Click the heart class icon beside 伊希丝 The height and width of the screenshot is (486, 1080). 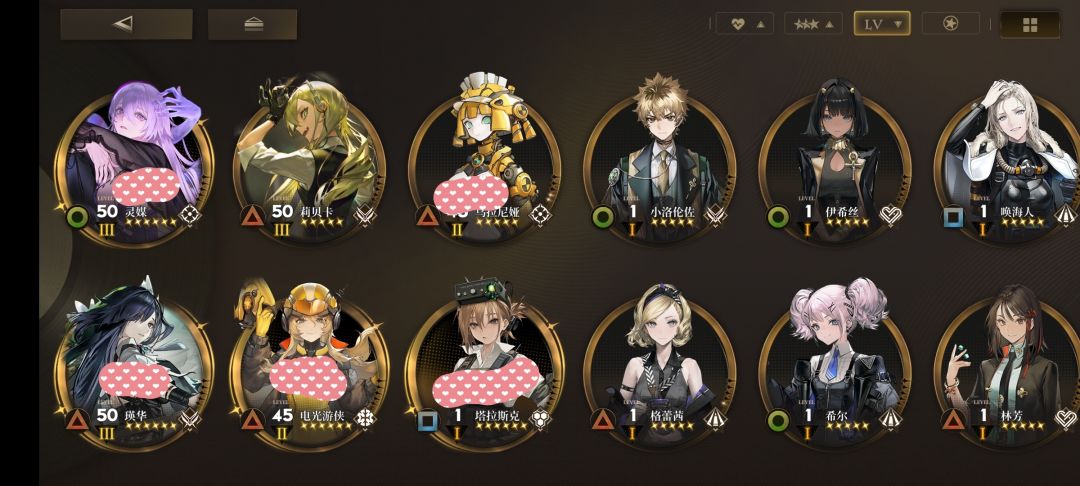[891, 215]
